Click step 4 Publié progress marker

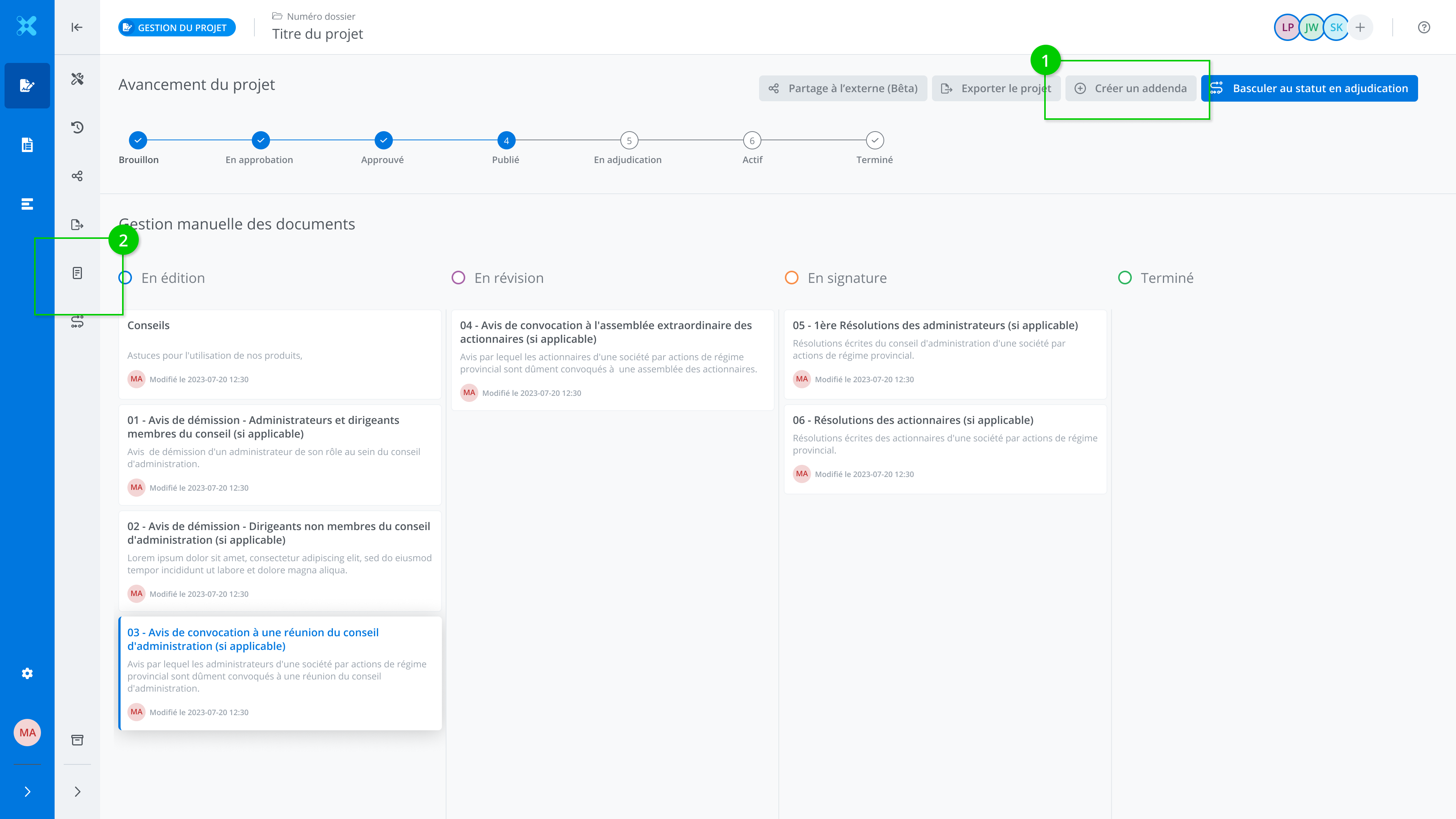[506, 140]
